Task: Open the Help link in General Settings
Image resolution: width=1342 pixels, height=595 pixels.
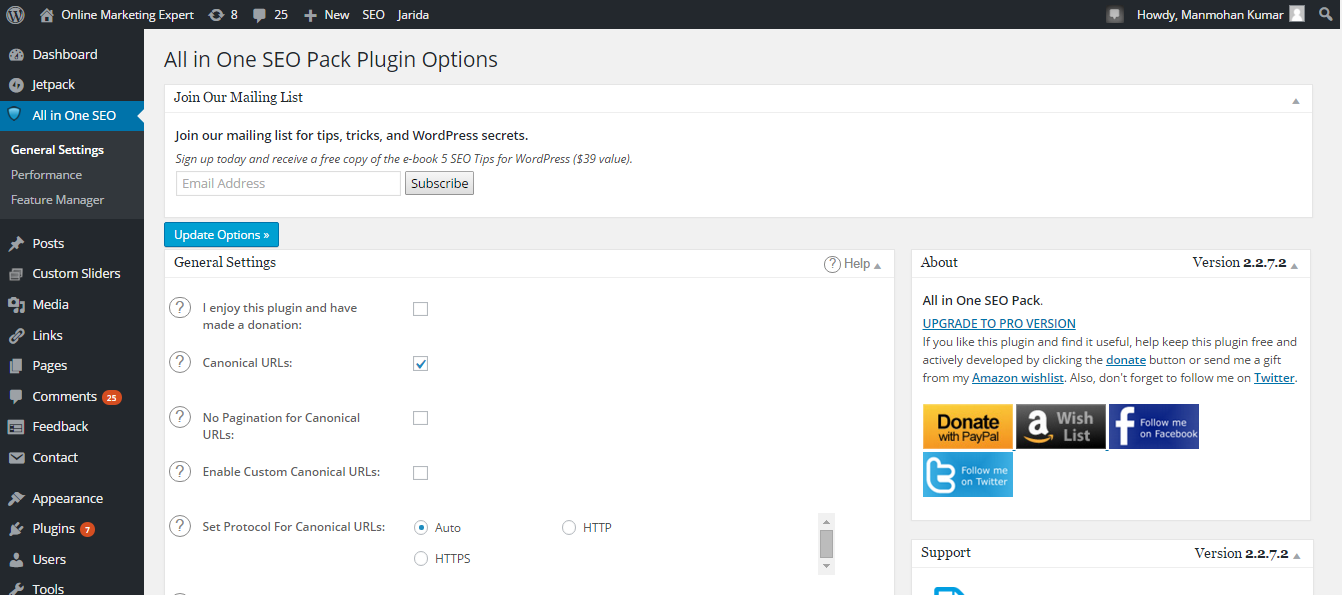Action: pyautogui.click(x=846, y=264)
